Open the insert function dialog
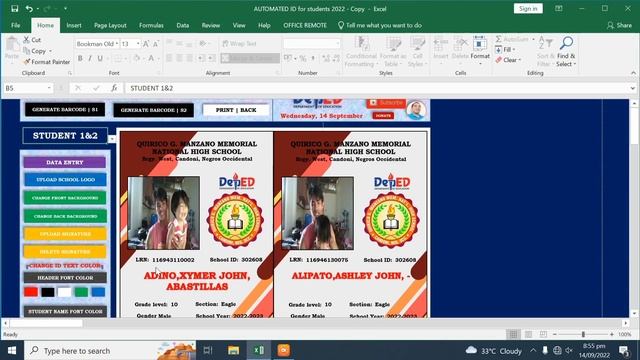 click(114, 88)
